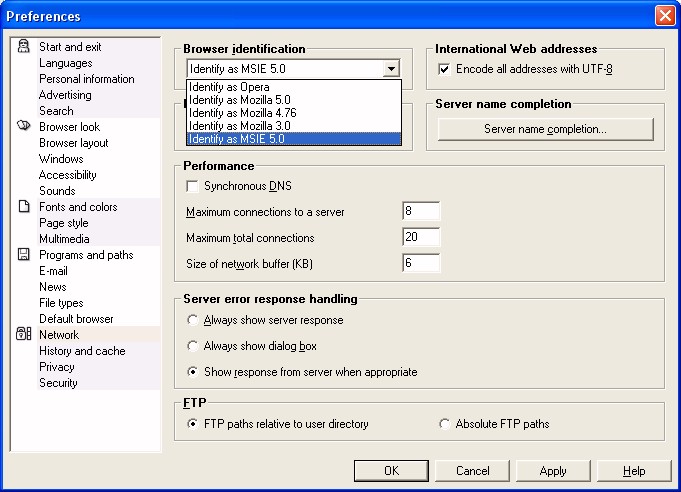
Task: Go to the Privacy preferences section
Action: pyautogui.click(x=56, y=367)
